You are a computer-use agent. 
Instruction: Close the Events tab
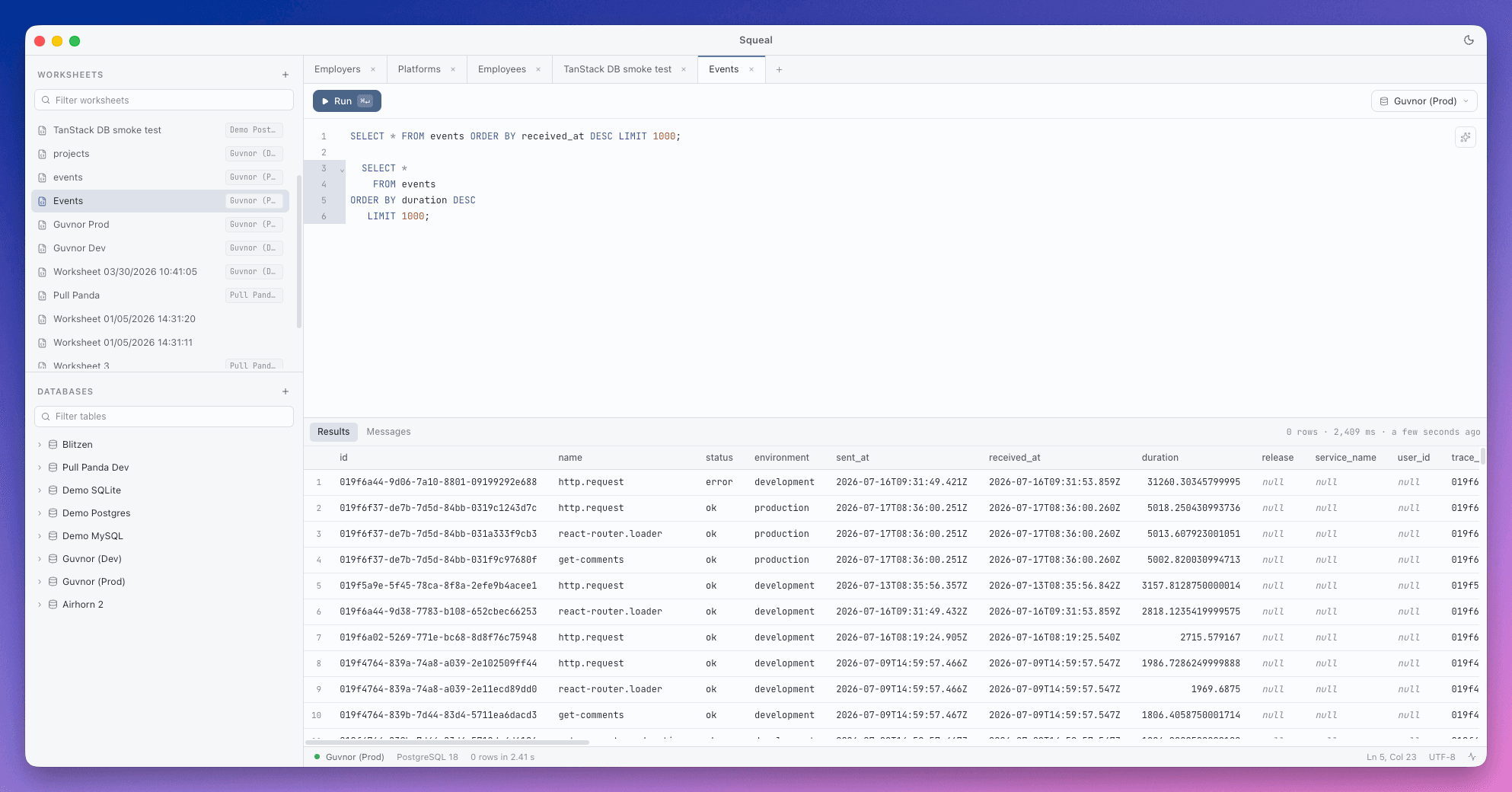[751, 69]
